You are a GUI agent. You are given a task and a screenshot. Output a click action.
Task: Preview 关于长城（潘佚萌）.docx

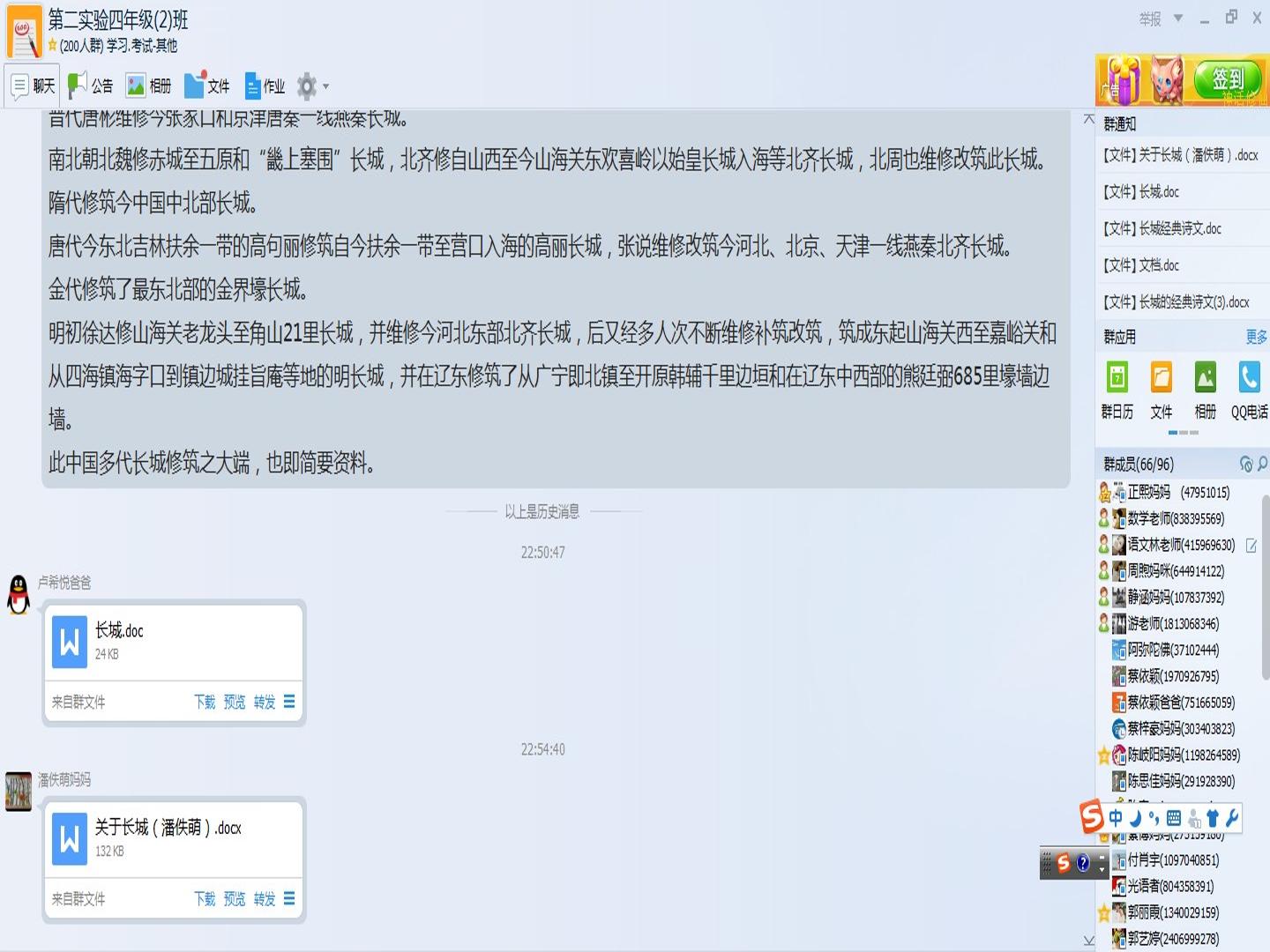tap(235, 899)
